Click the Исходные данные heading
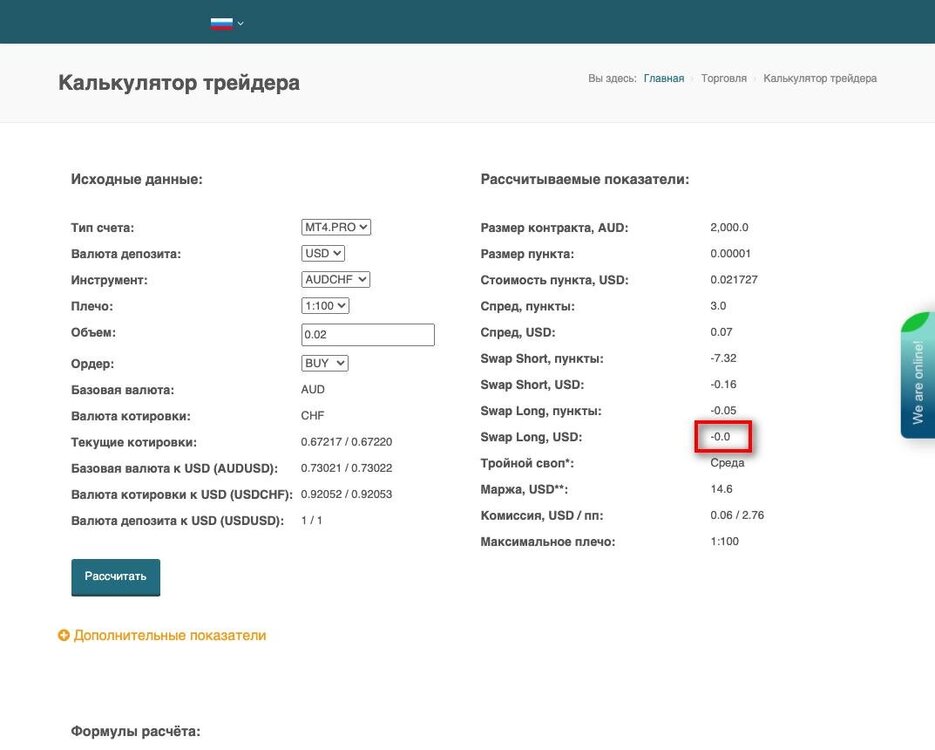Image resolution: width=935 pixels, height=750 pixels. (x=137, y=179)
